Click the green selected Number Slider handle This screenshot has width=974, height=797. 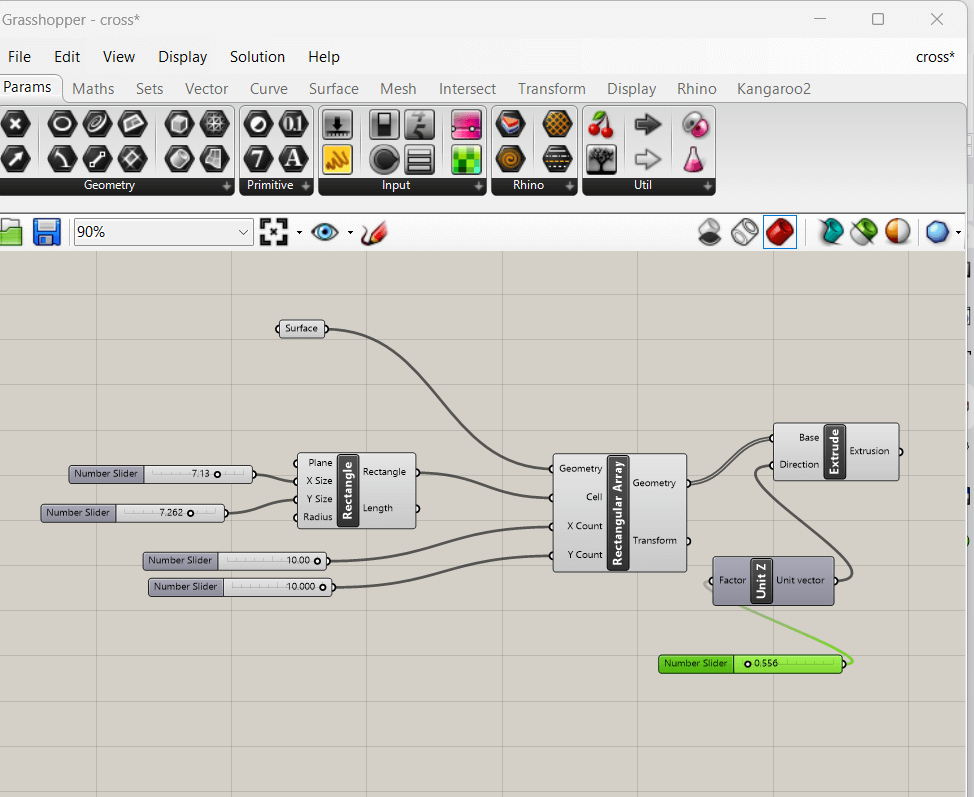[747, 664]
